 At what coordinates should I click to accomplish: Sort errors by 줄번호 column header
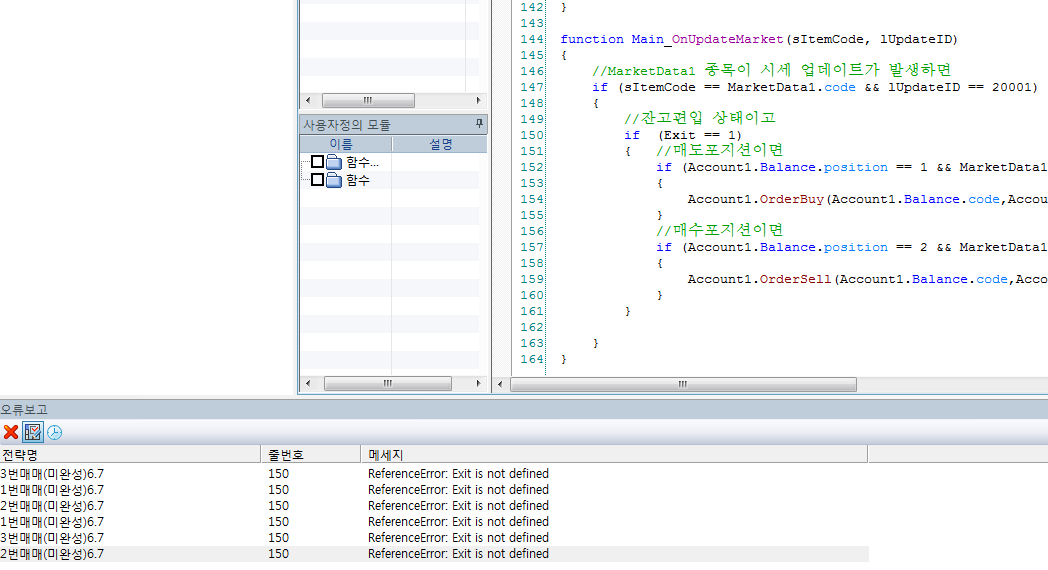(310, 455)
